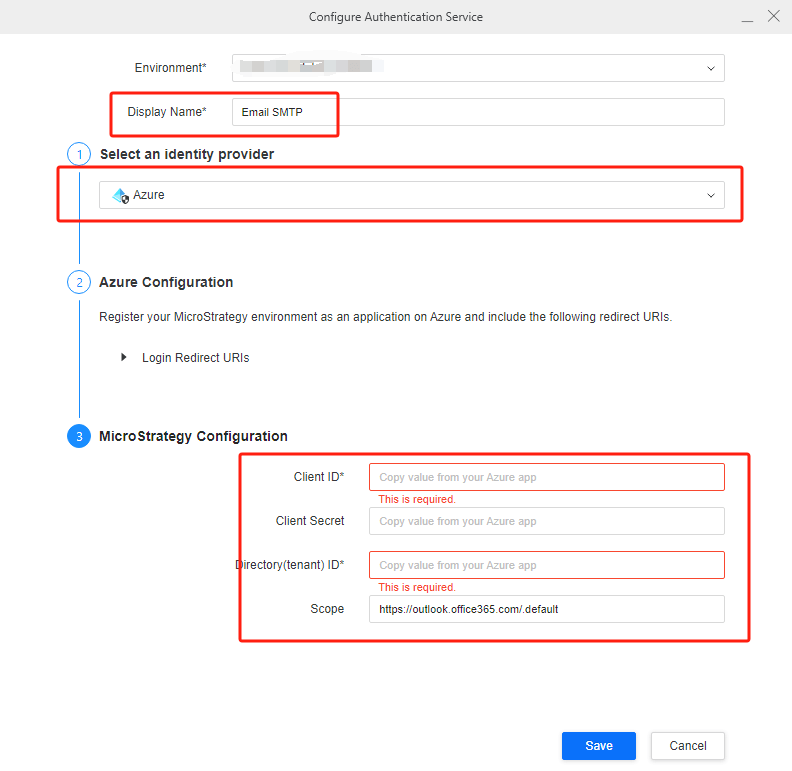Screen dimensions: 792x771
Task: Close the Configure Authentication Service dialog
Action: click(x=773, y=17)
